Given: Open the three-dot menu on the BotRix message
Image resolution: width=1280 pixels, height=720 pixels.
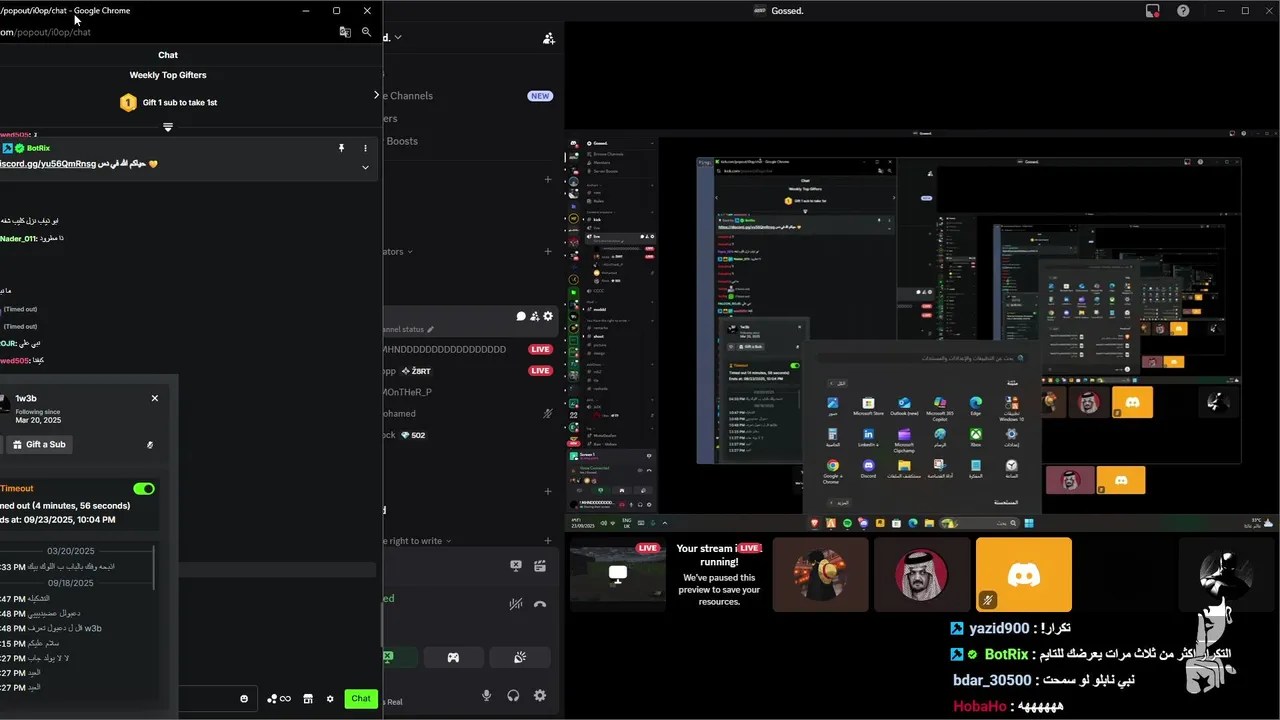Looking at the screenshot, I should coord(365,147).
